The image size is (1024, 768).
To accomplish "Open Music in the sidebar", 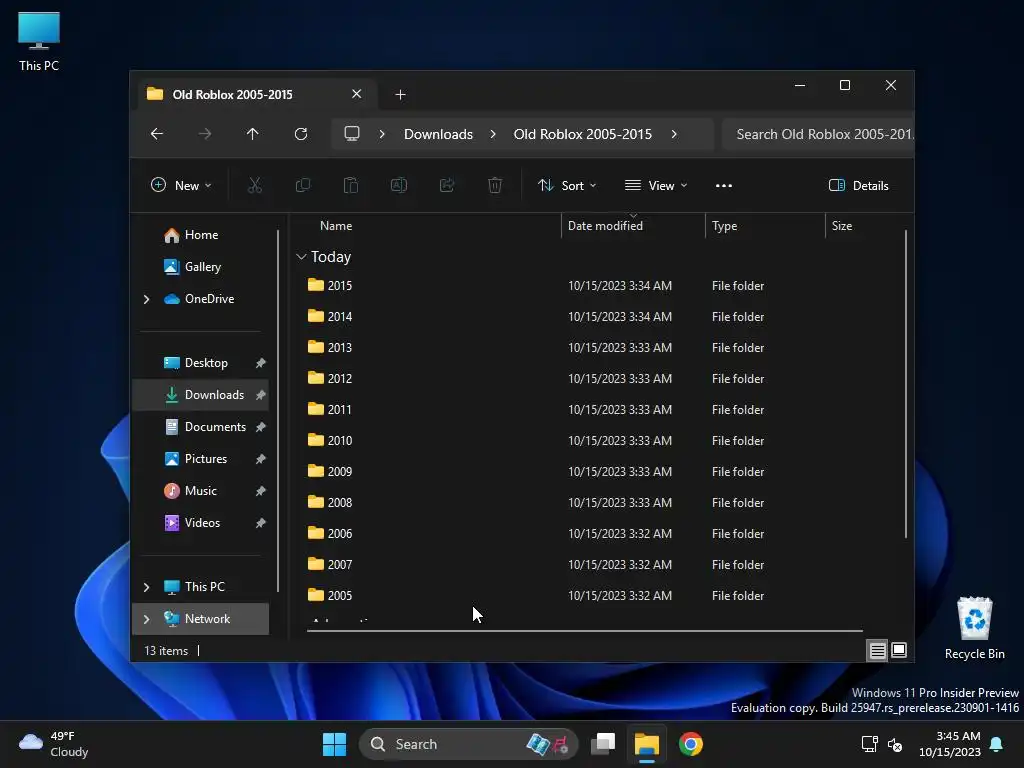I will 200,491.
